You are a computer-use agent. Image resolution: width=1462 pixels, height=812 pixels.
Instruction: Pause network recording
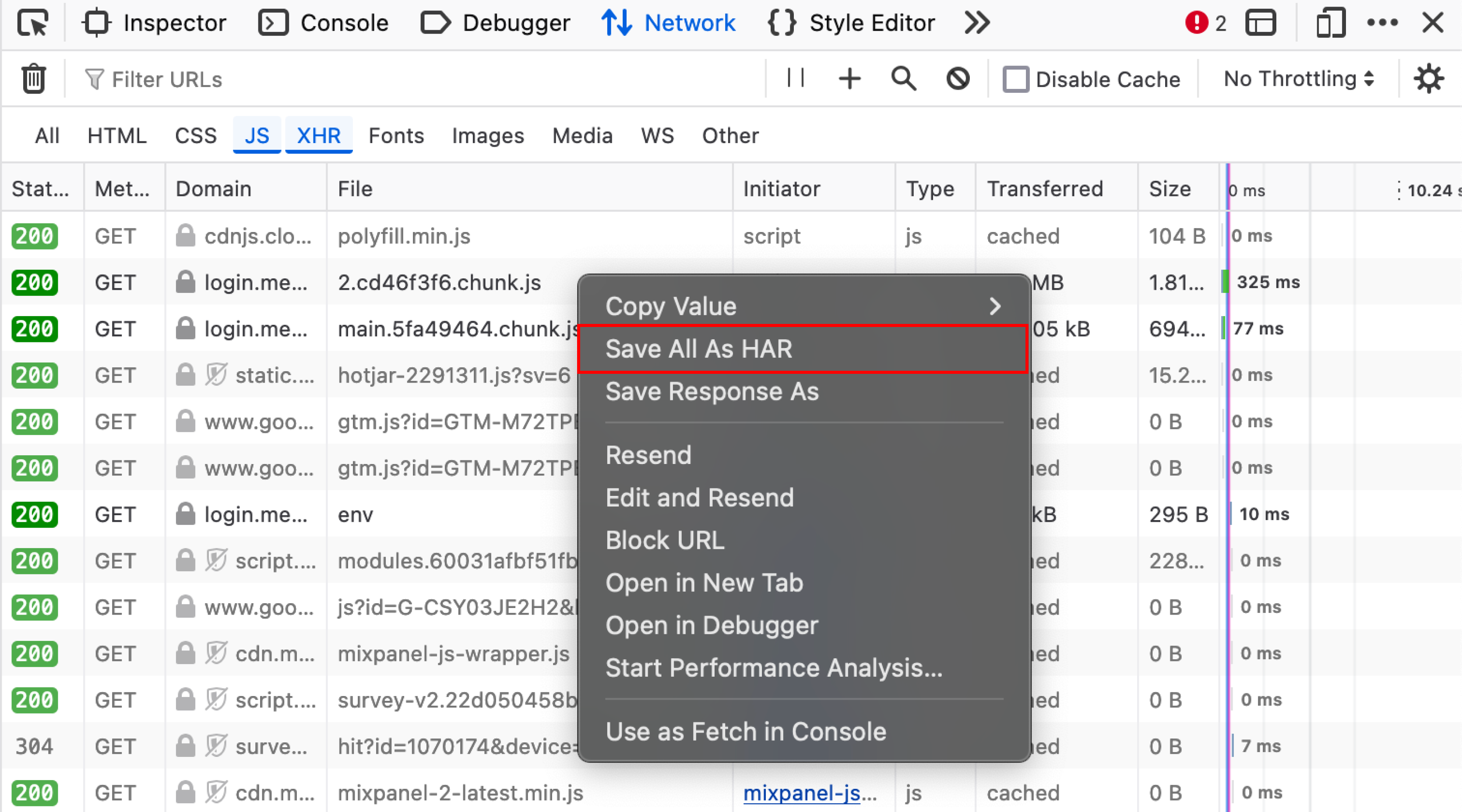click(796, 79)
